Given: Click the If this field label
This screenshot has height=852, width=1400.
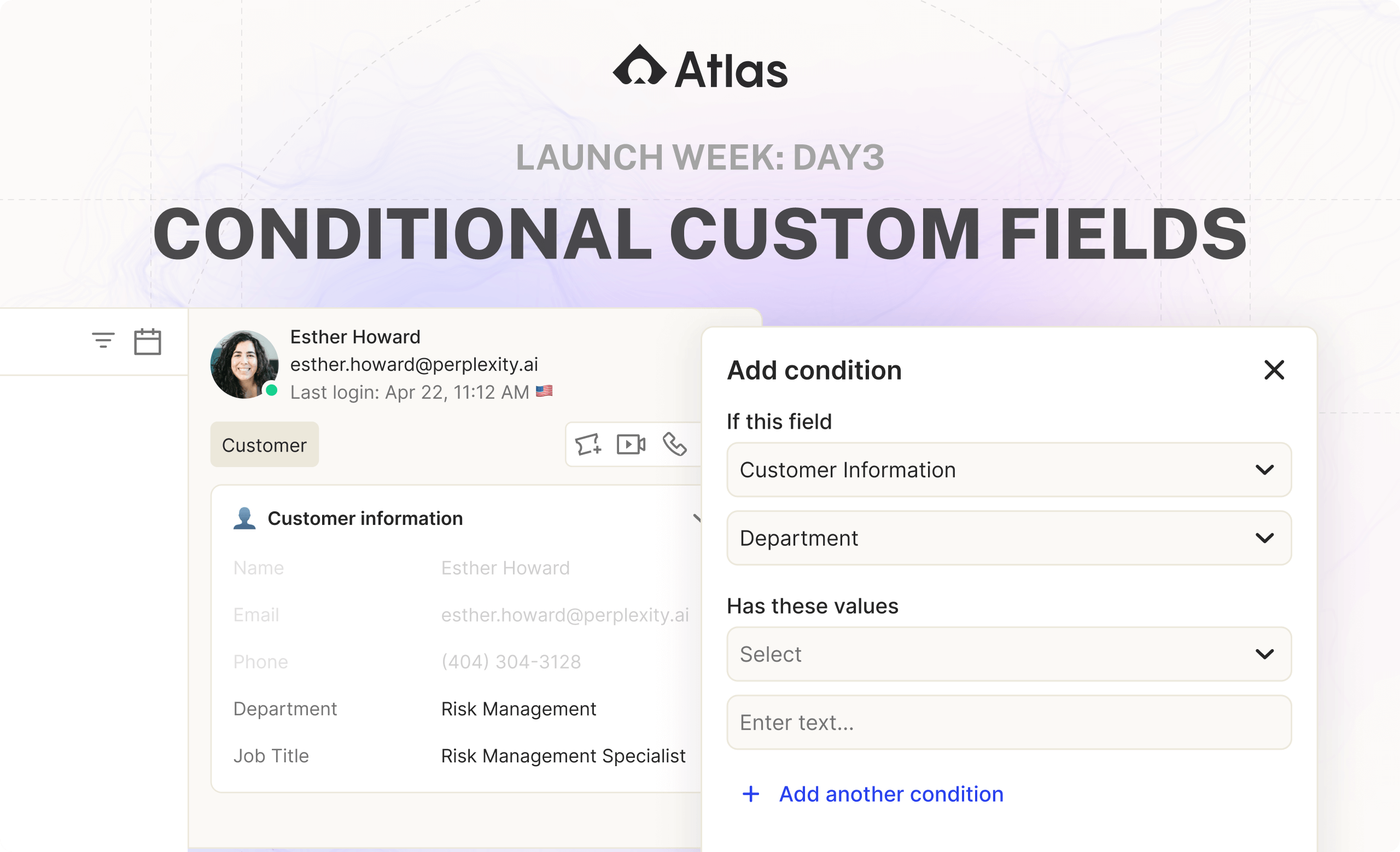Looking at the screenshot, I should click(x=779, y=422).
